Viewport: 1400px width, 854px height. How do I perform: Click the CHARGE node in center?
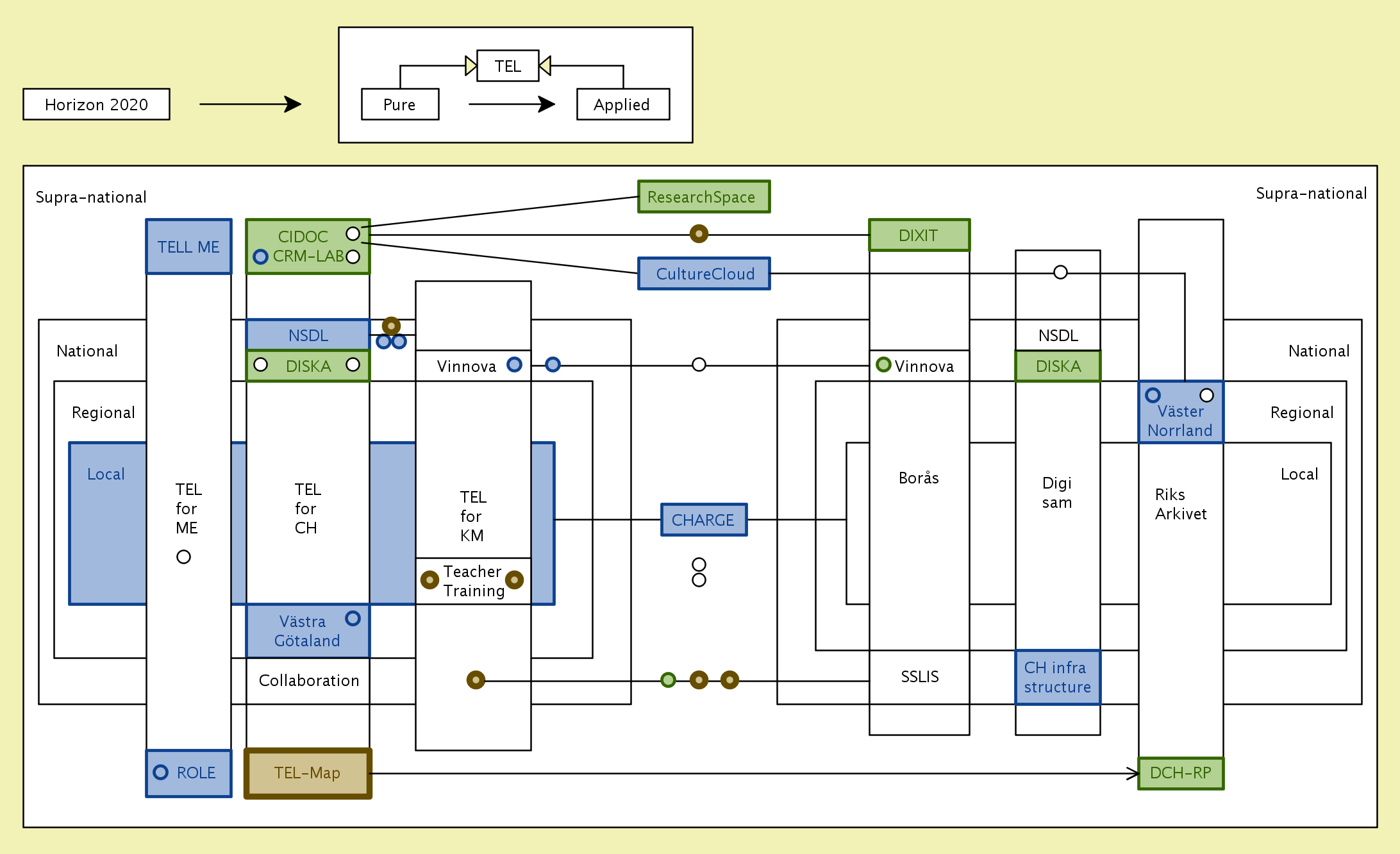704,520
